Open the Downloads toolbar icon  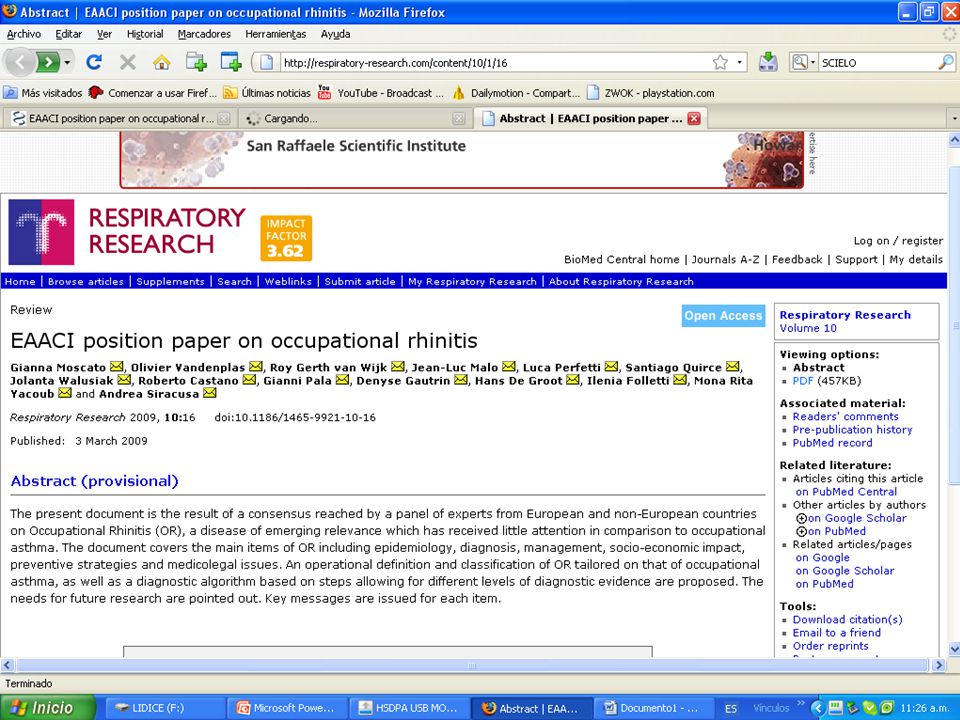pos(768,62)
